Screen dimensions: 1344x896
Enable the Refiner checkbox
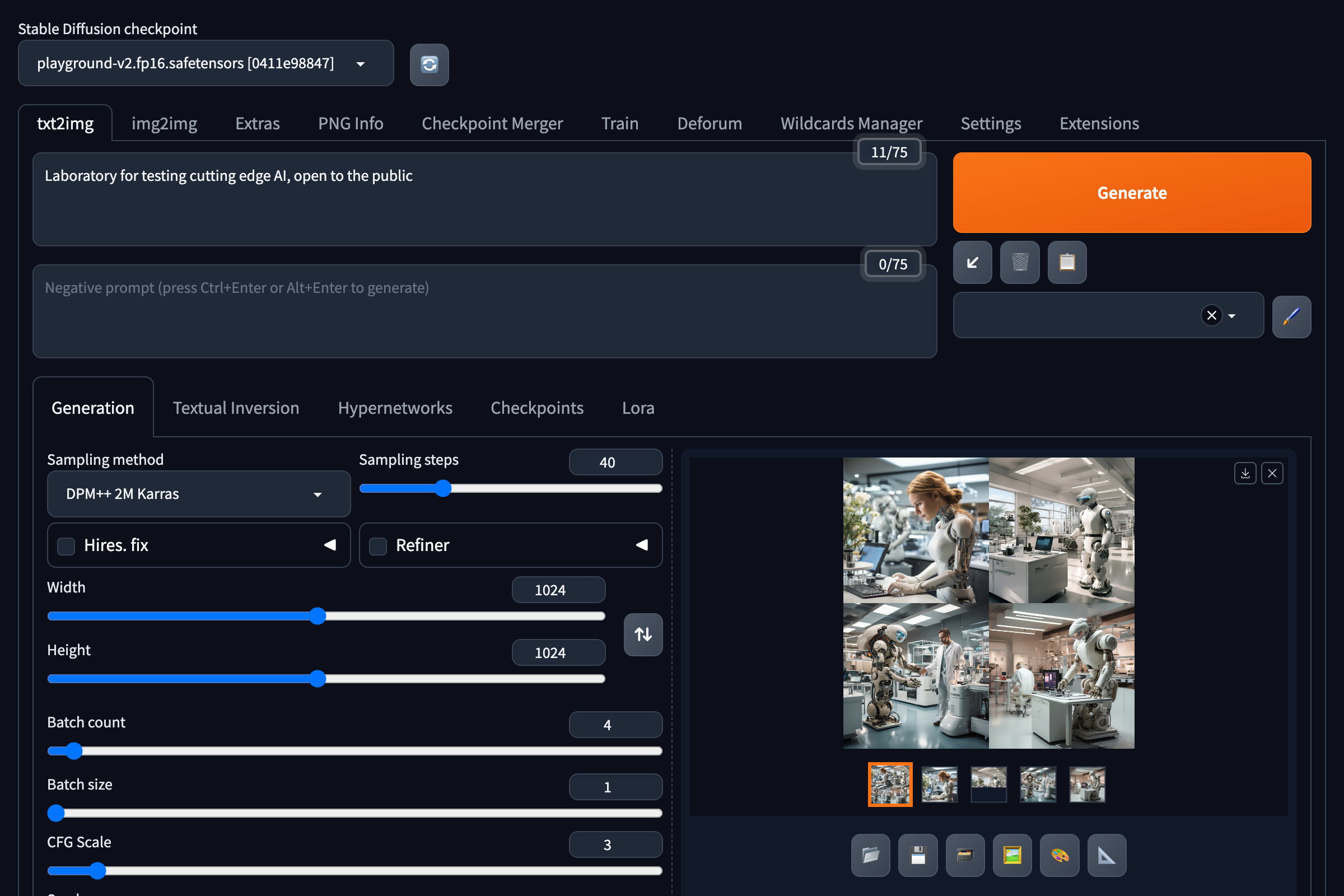tap(379, 545)
